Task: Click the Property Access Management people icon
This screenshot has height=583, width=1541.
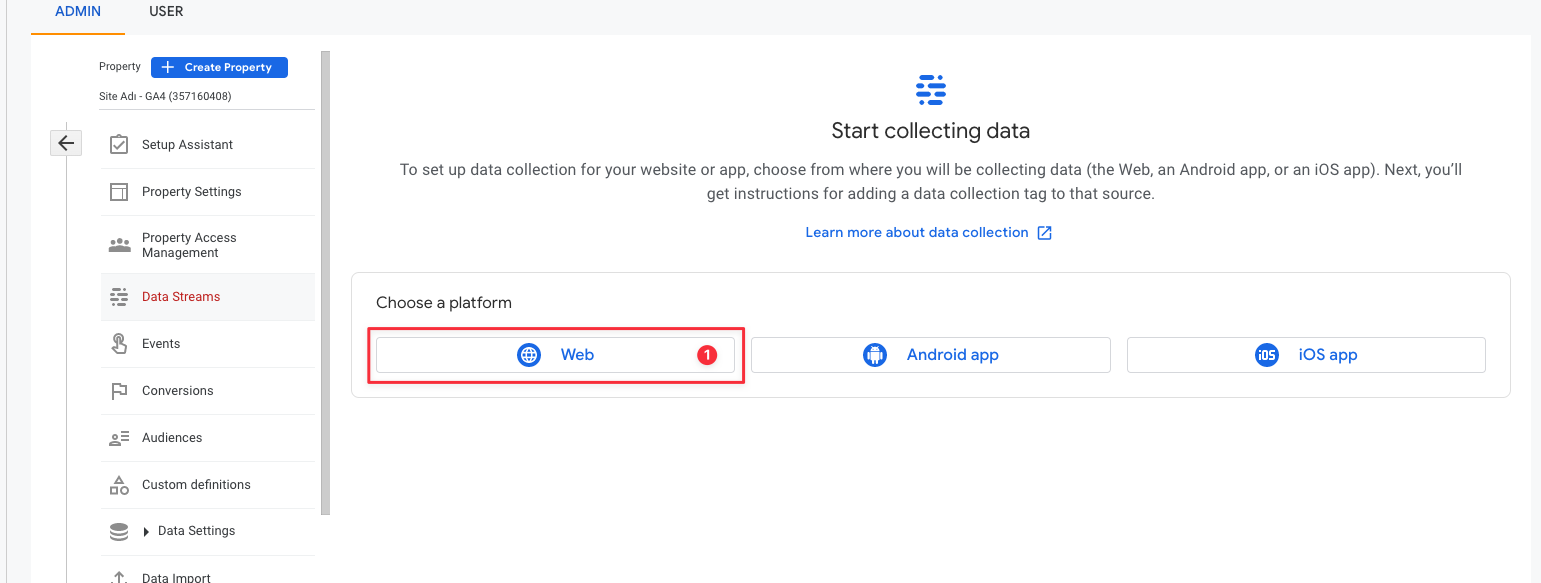Action: 119,245
